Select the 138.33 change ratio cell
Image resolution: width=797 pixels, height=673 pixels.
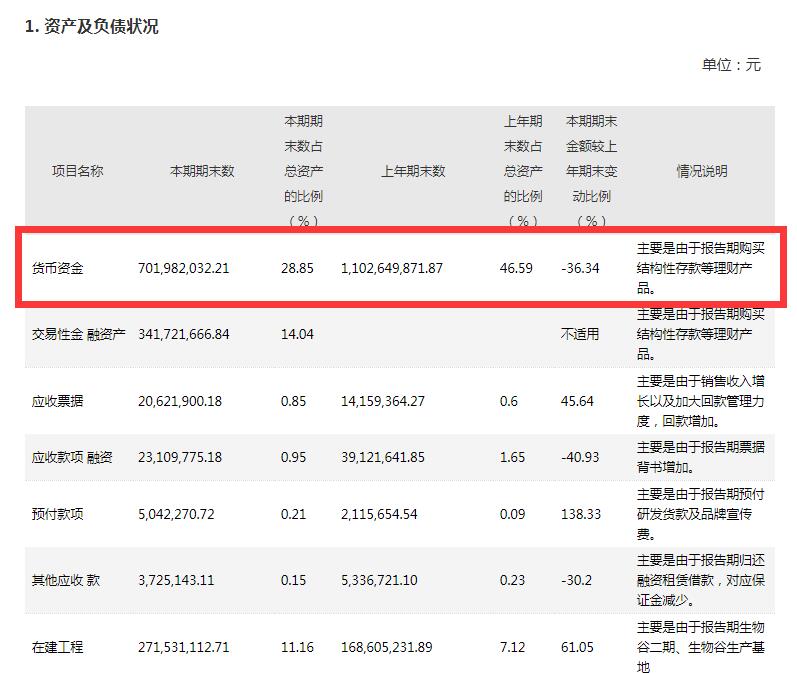pos(581,514)
